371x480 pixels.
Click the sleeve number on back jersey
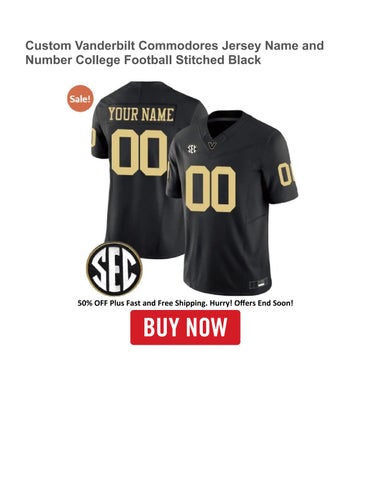pyautogui.click(x=93, y=138)
